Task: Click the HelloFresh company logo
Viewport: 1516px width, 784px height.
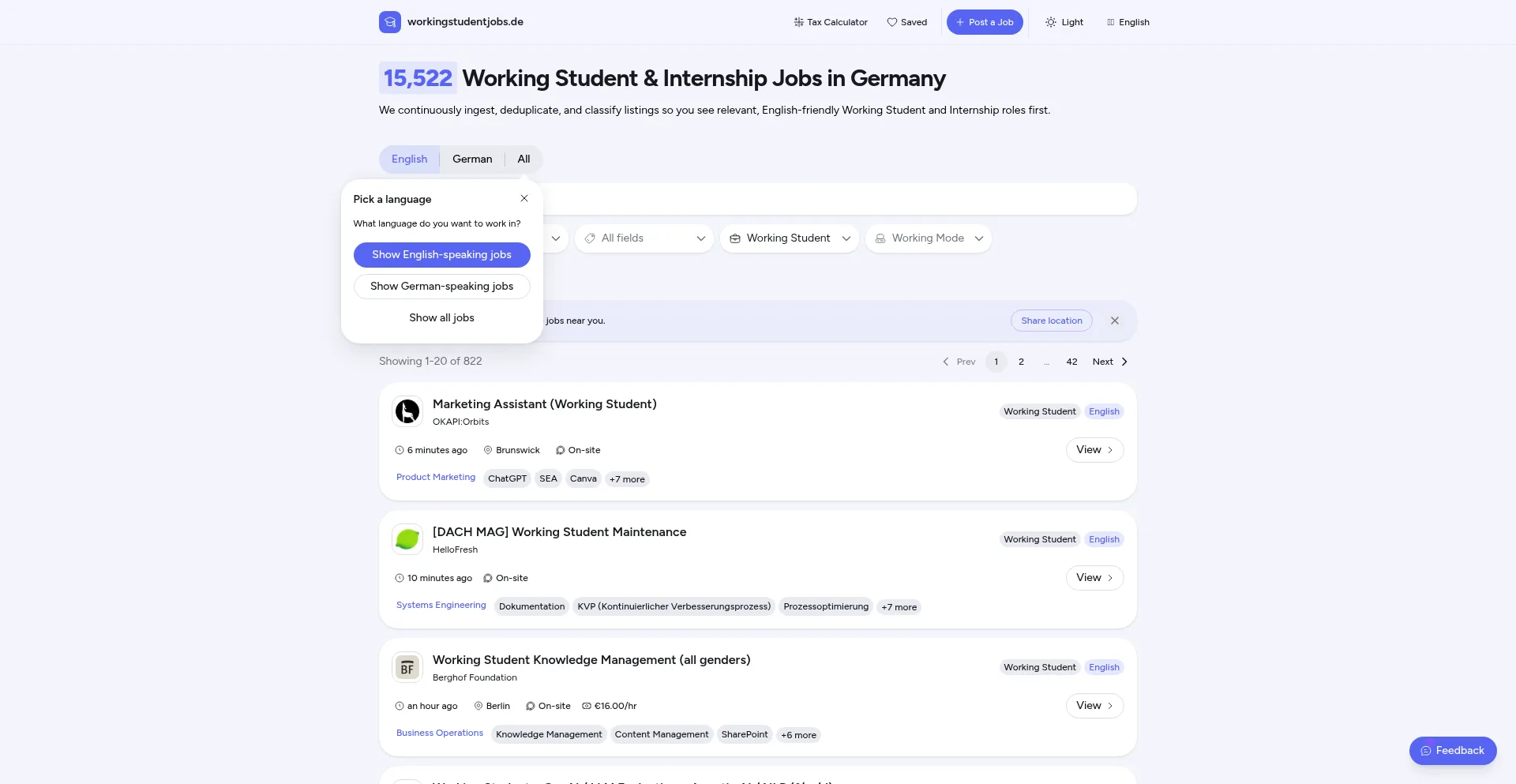Action: point(407,539)
